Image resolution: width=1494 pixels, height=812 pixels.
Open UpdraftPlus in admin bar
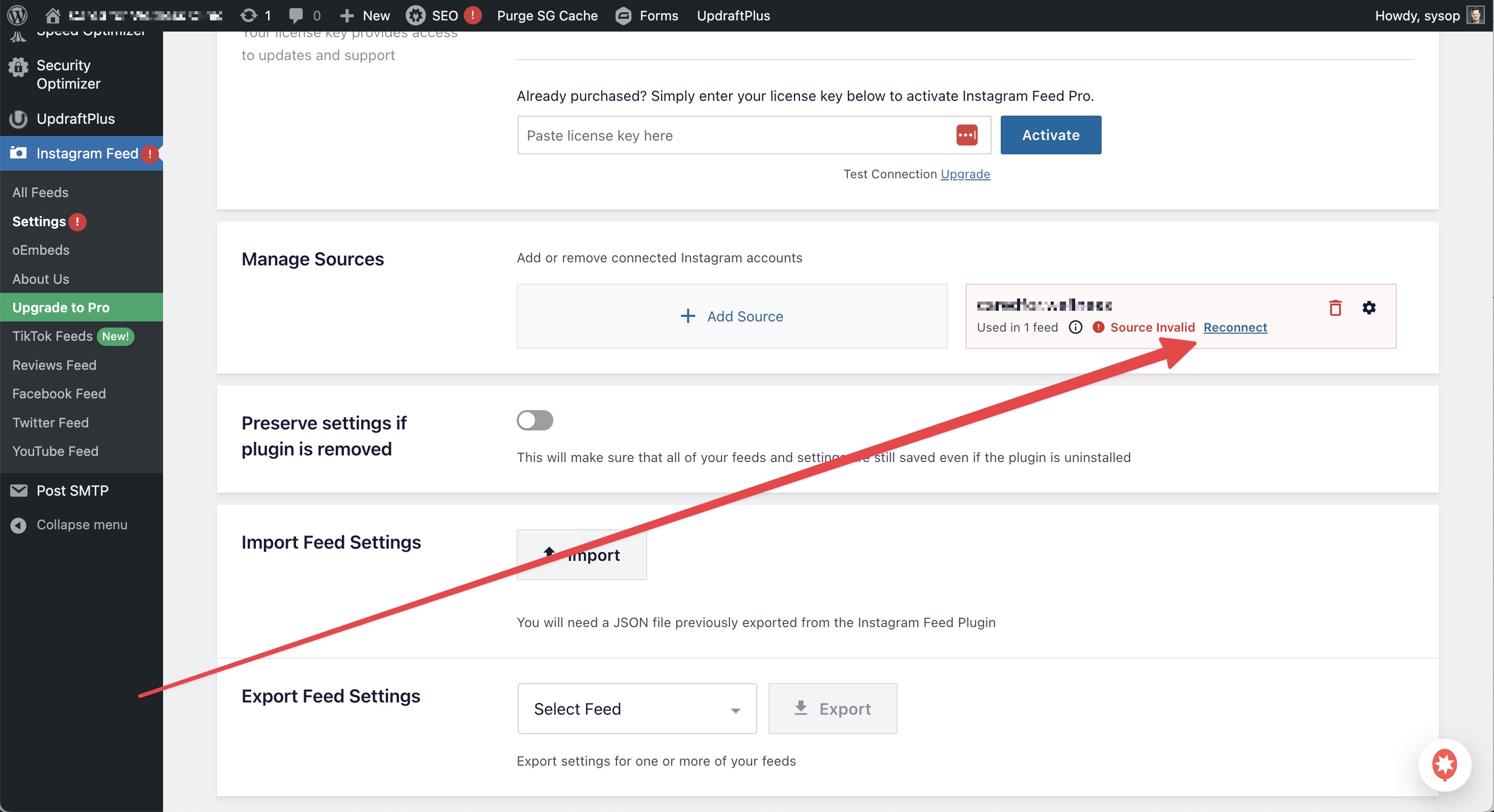(x=733, y=16)
